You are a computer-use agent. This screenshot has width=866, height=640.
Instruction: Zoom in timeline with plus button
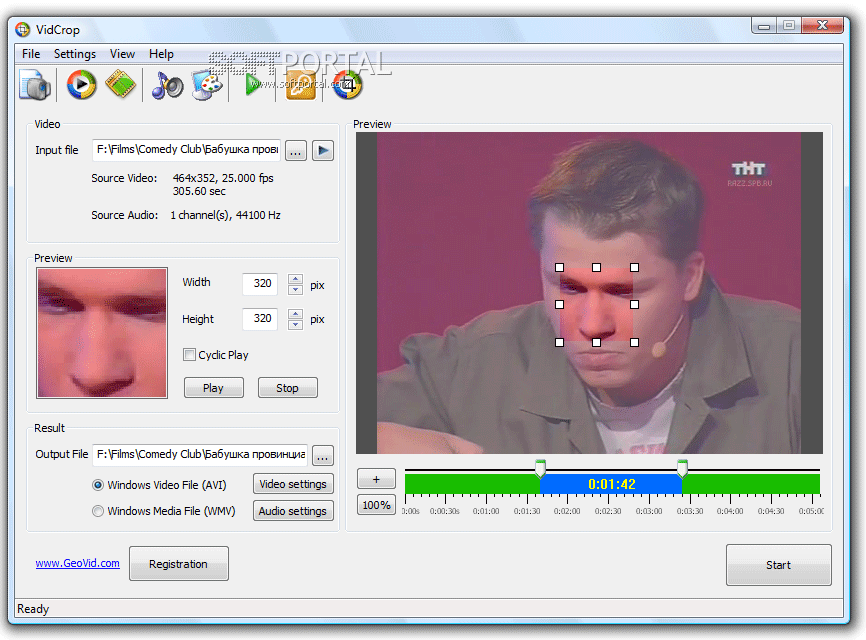coord(376,479)
